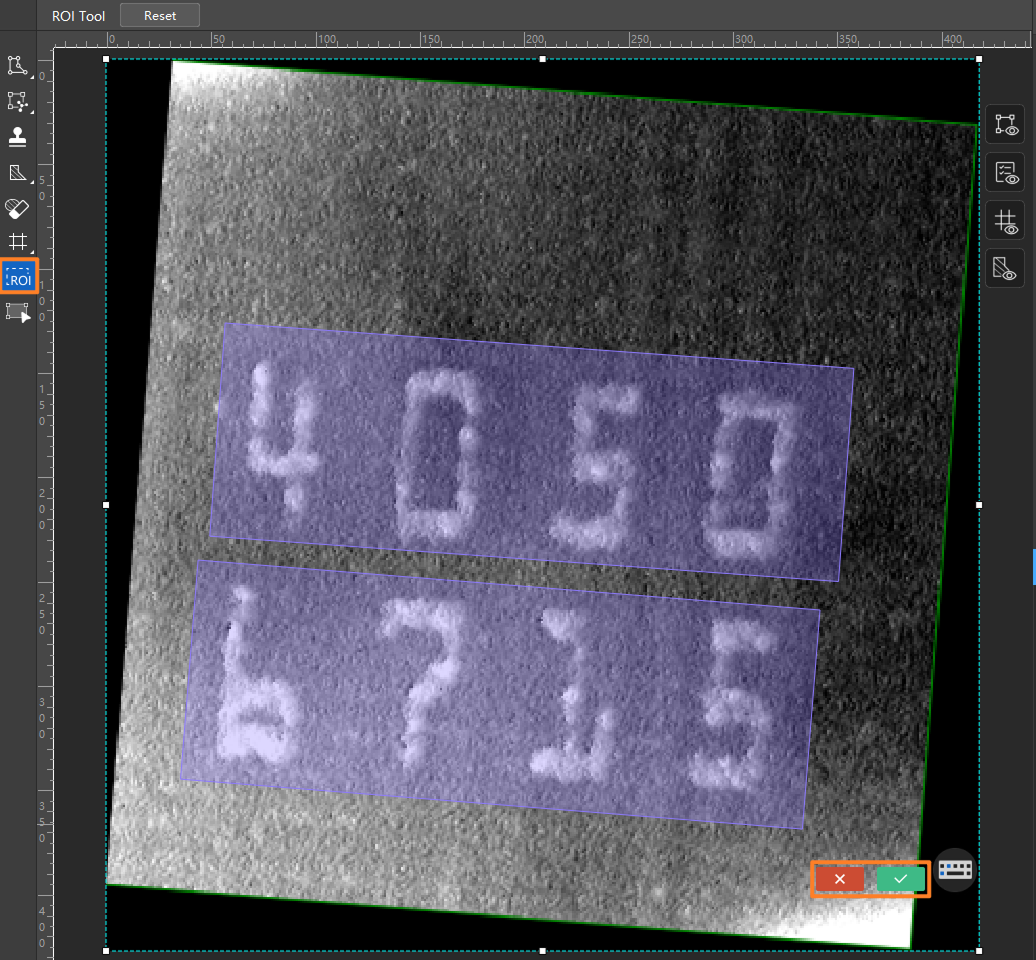Select the polygon tool in left toolbar
1036x960 pixels.
[17, 65]
